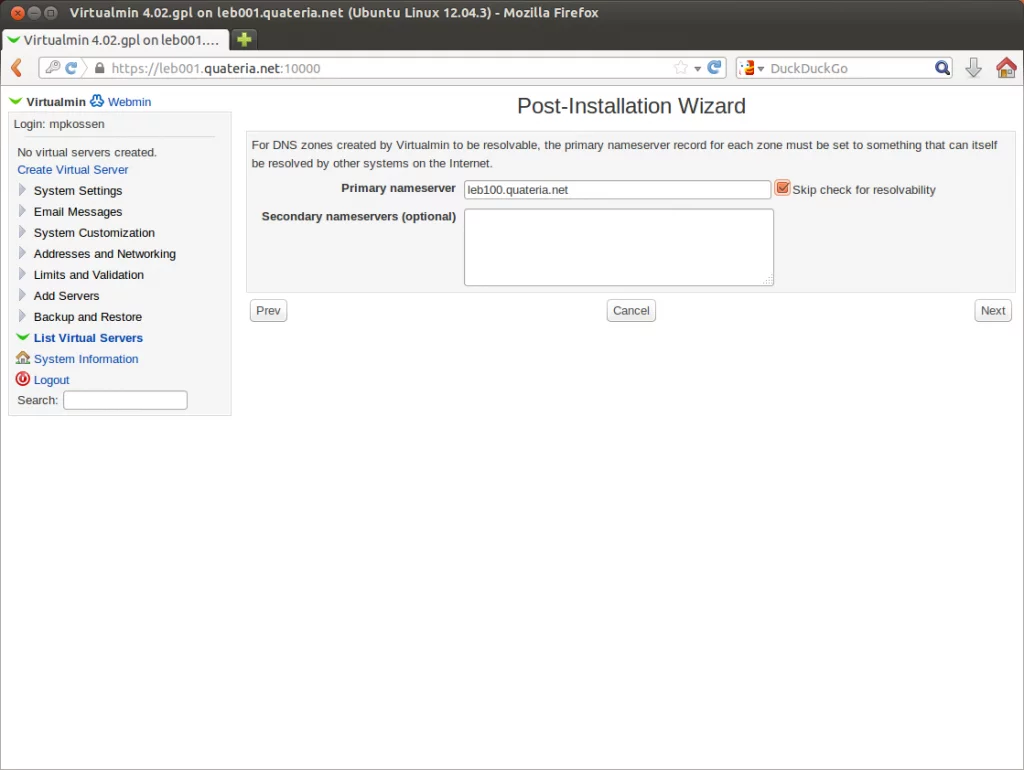This screenshot has width=1024, height=770.
Task: Click the Addresses and Networking label
Action: pyautogui.click(x=104, y=254)
